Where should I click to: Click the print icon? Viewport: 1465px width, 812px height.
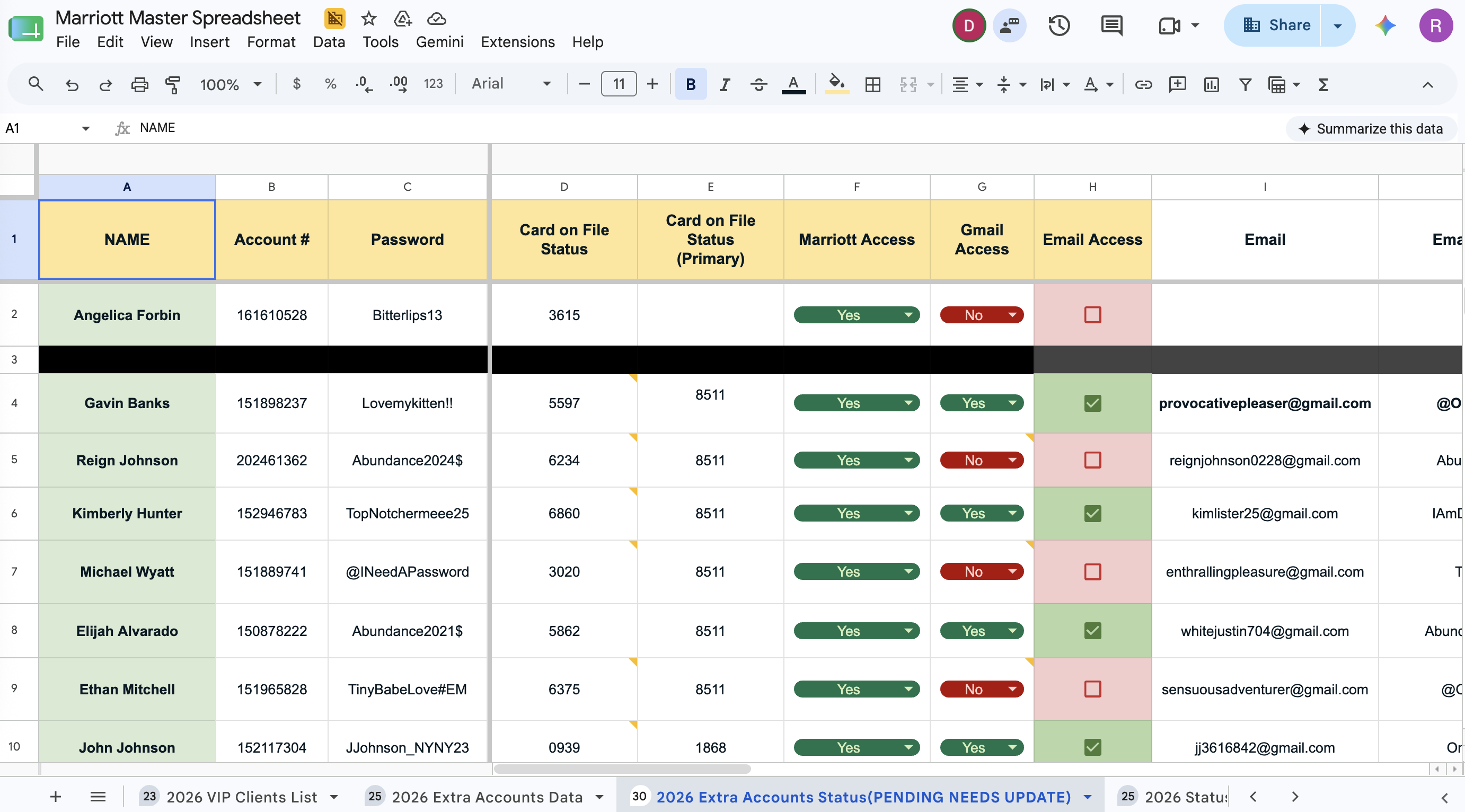(x=139, y=85)
